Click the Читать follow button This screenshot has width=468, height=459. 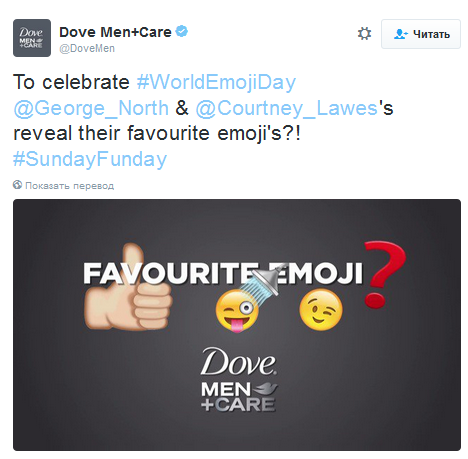pos(421,34)
